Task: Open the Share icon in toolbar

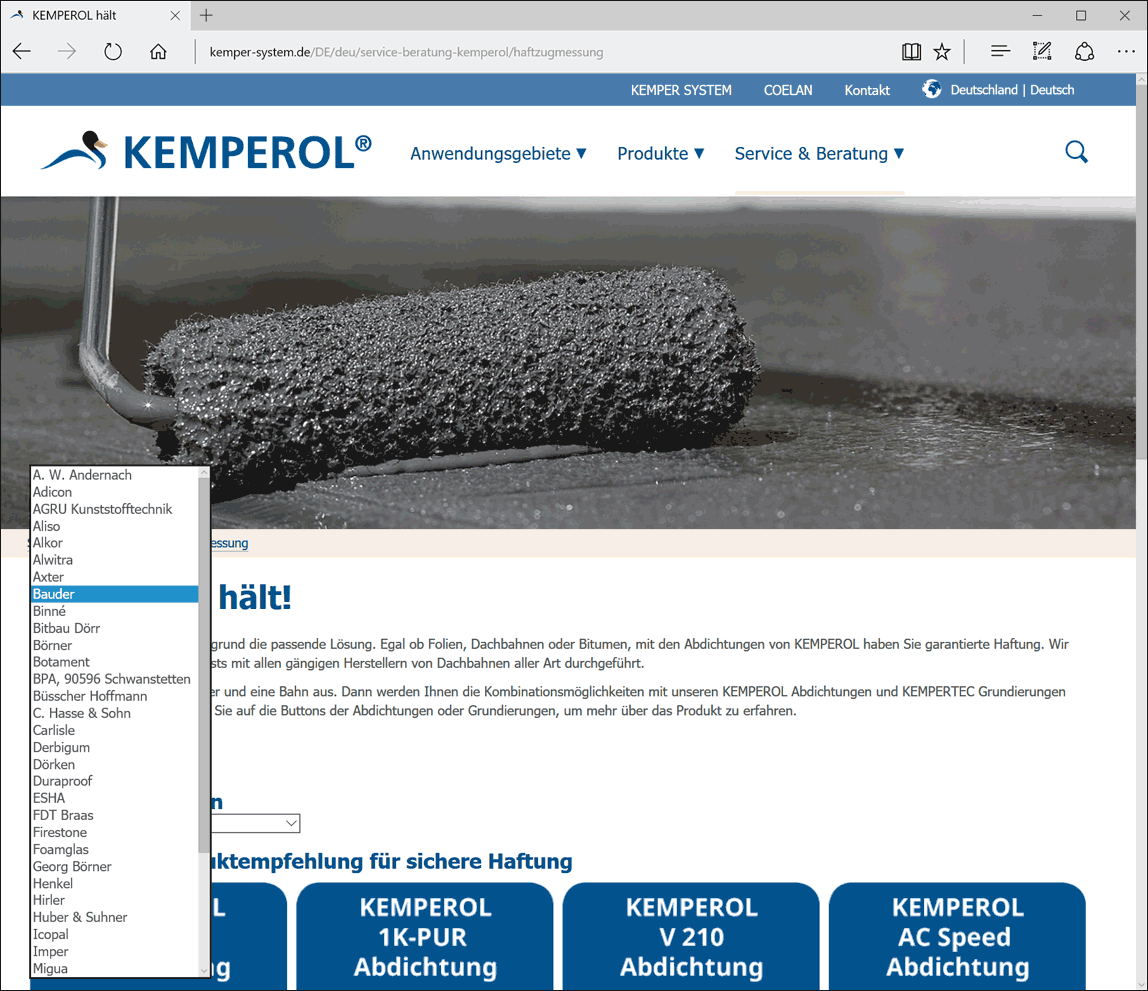Action: (x=1084, y=51)
